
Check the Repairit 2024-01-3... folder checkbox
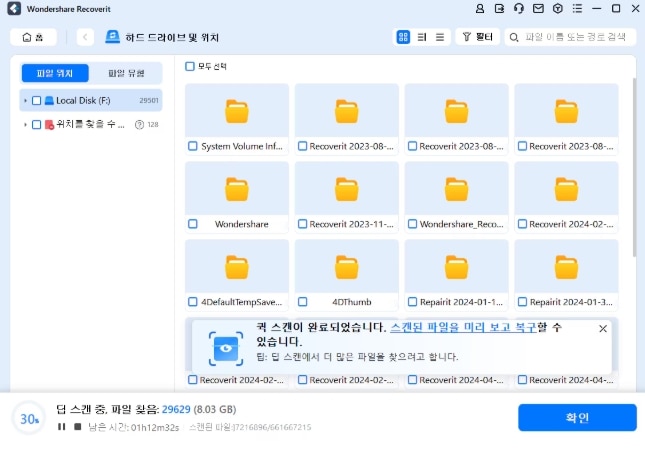(x=522, y=302)
